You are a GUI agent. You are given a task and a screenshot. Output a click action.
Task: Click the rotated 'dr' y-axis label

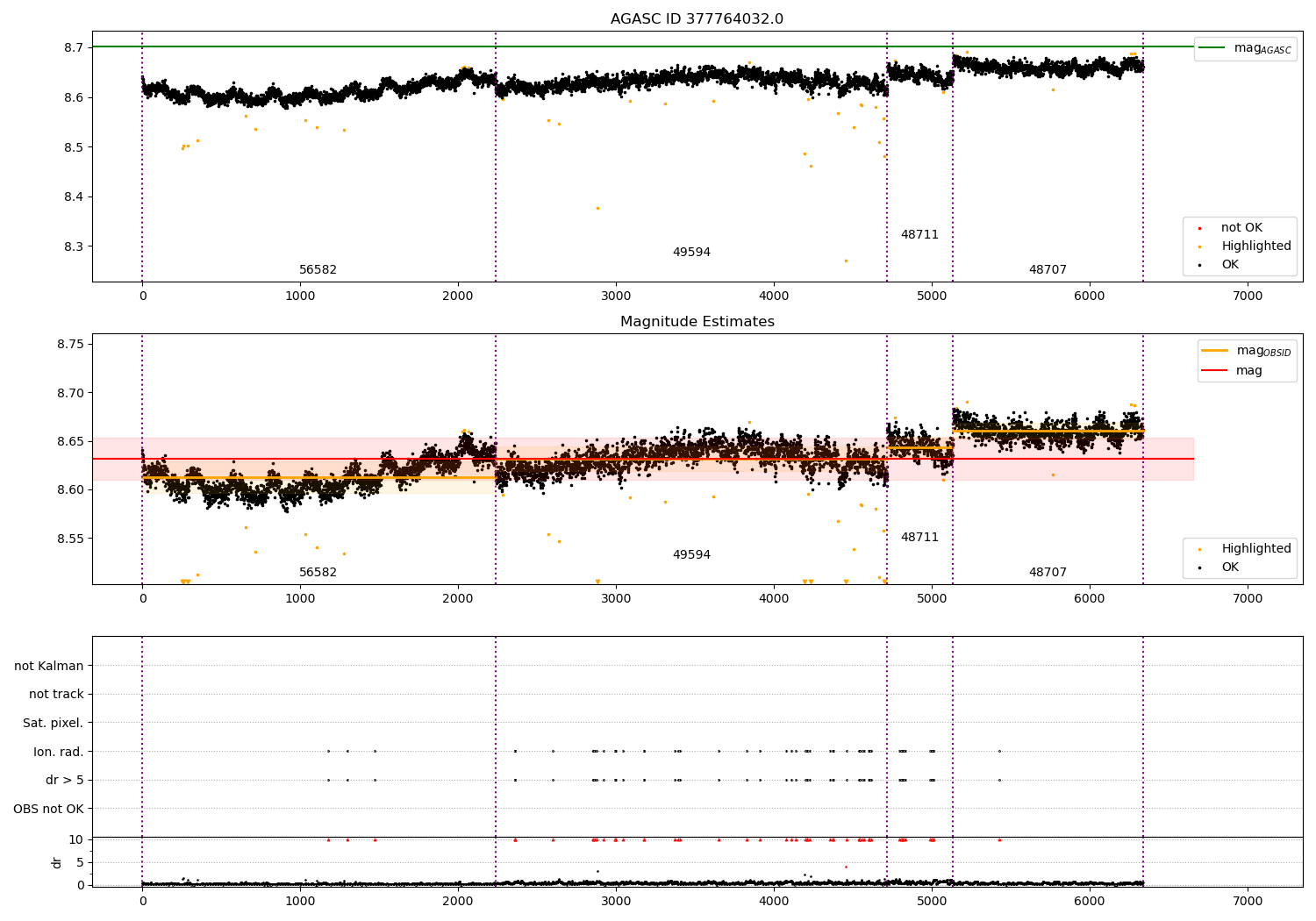tap(57, 862)
